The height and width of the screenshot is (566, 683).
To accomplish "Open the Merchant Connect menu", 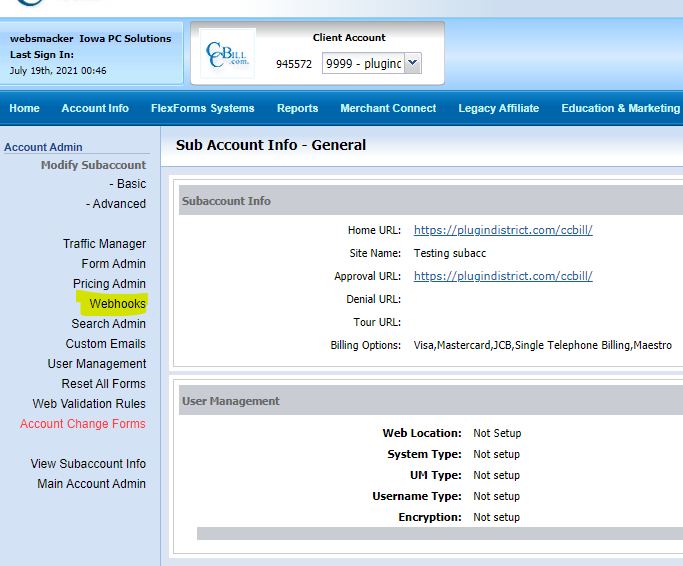I will (388, 108).
